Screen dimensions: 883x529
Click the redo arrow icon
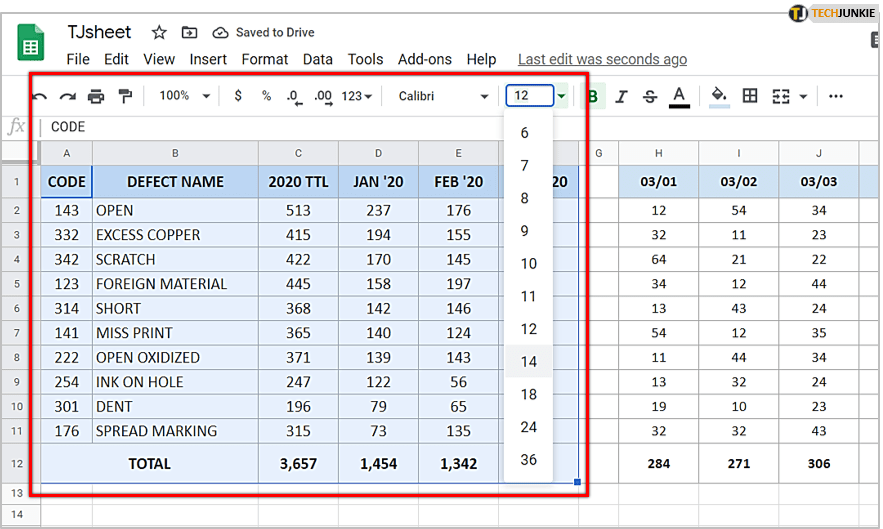(x=67, y=96)
